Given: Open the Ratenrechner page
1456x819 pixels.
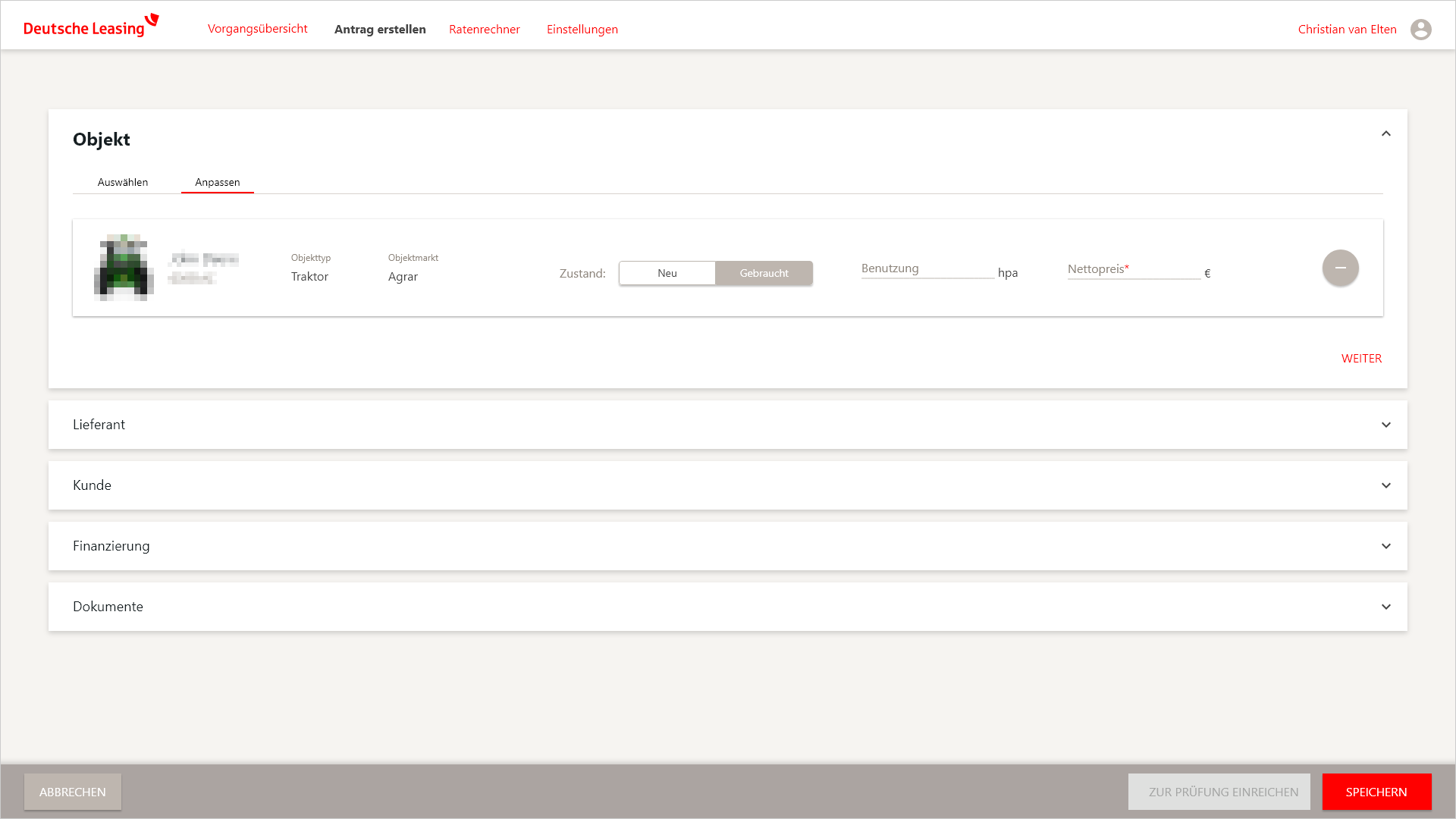Looking at the screenshot, I should pyautogui.click(x=484, y=30).
